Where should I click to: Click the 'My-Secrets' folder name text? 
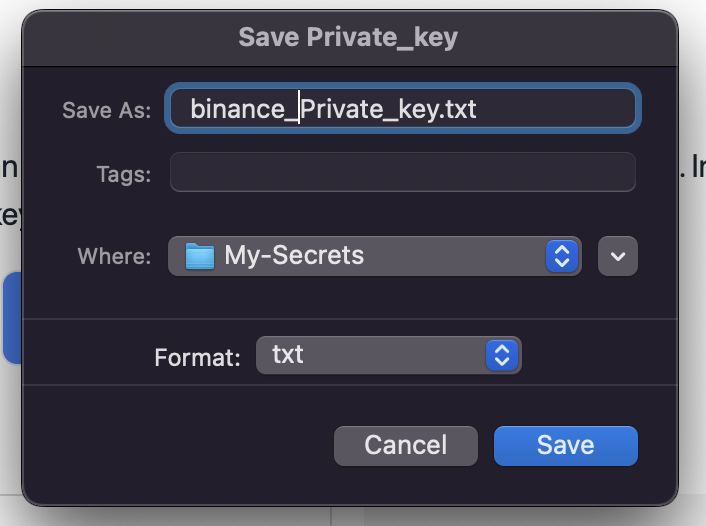pyautogui.click(x=294, y=256)
